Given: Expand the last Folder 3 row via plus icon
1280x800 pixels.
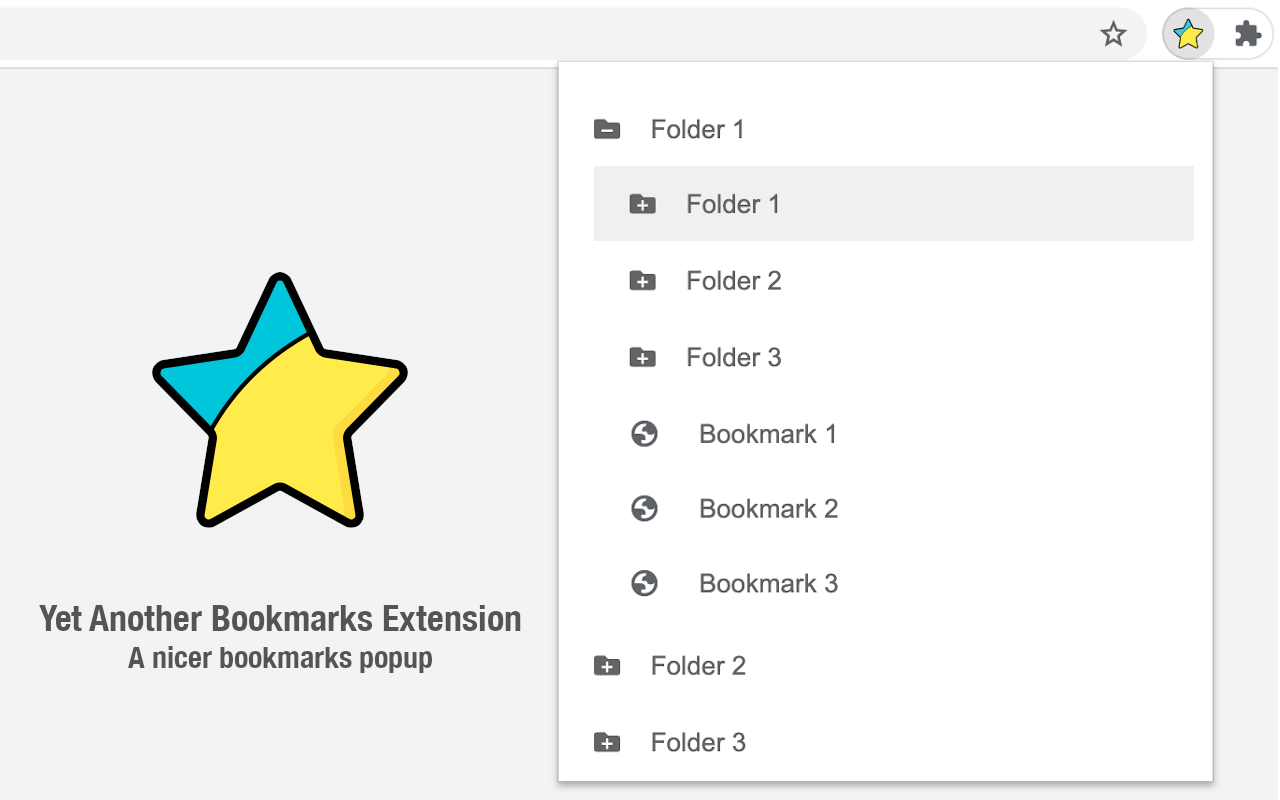Looking at the screenshot, I should (x=607, y=742).
